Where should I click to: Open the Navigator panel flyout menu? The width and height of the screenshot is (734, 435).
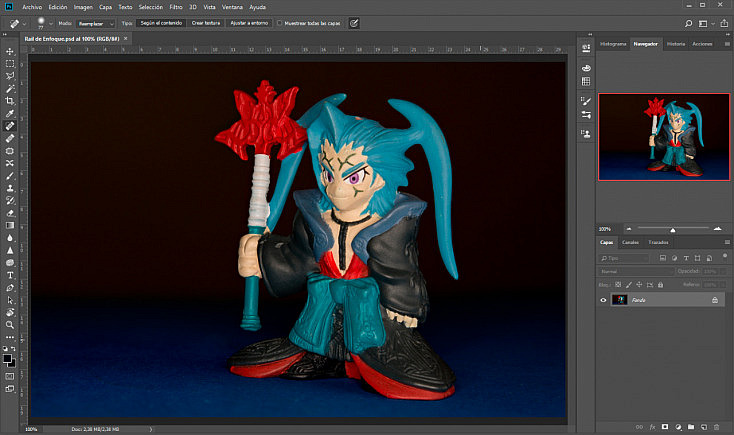point(727,44)
